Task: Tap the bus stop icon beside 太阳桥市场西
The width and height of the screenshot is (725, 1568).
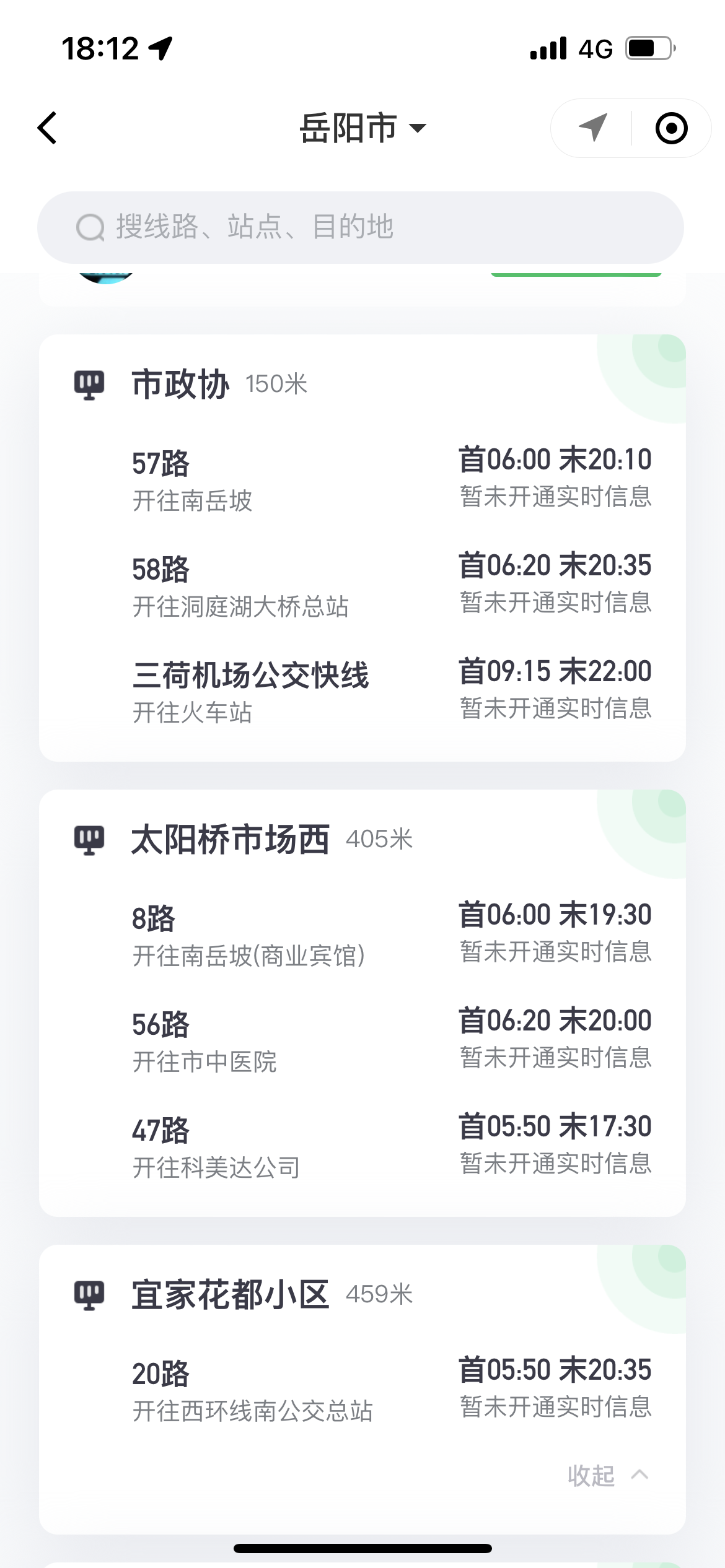Action: (x=89, y=840)
